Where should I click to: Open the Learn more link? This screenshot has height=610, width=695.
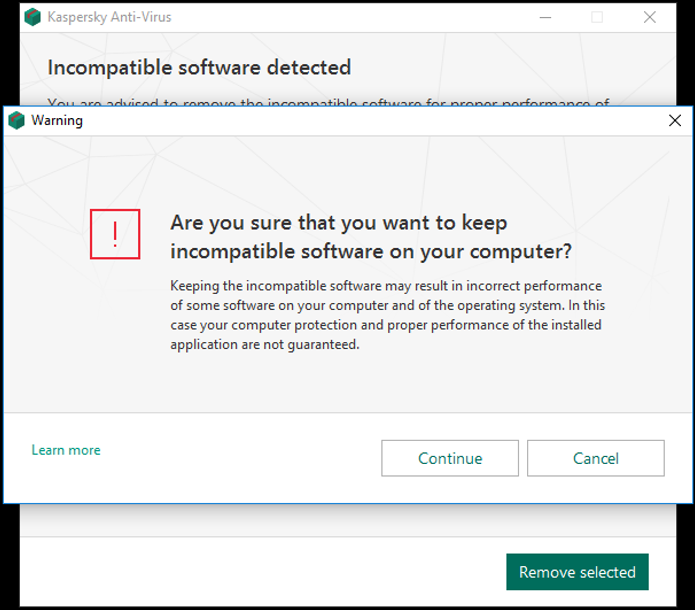click(66, 450)
